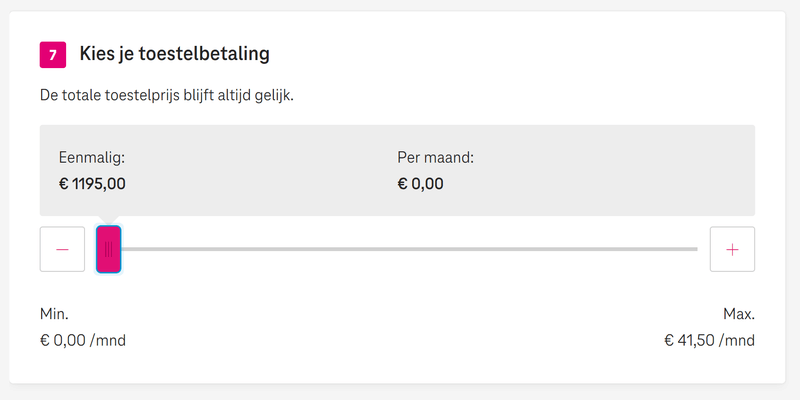Click the € 1195,00 one-time amount
Screen dimensions: 800x400
[93, 183]
